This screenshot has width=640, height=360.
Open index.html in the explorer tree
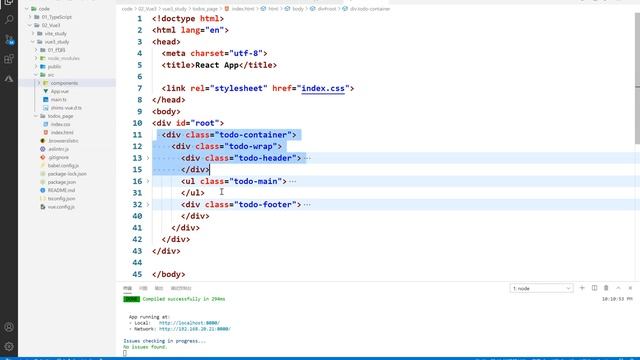pos(62,133)
